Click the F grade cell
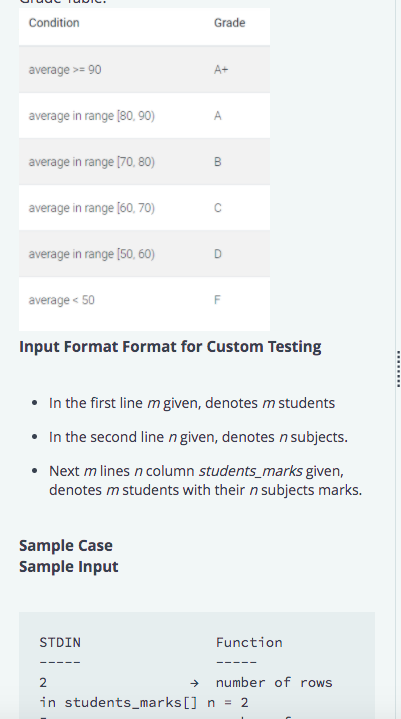Image resolution: width=401 pixels, height=719 pixels. (x=217, y=300)
